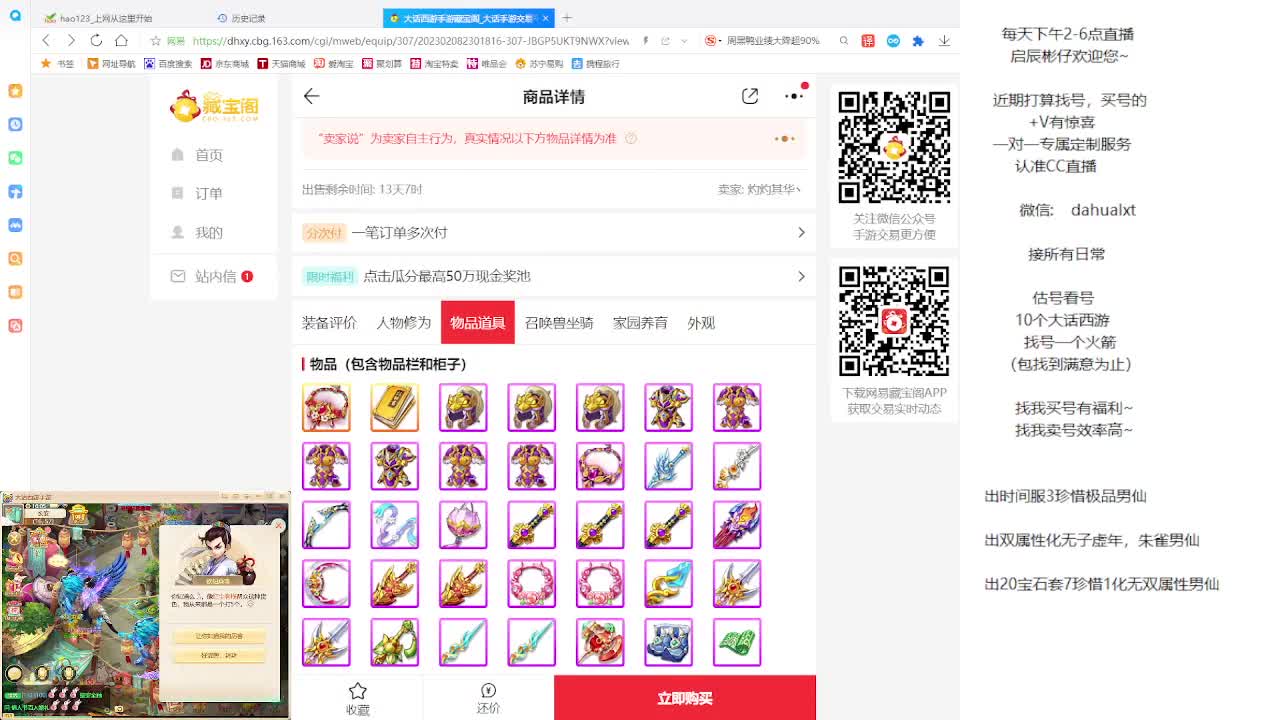Open the browser home page icon
The height and width of the screenshot is (720, 1280).
coord(121,41)
